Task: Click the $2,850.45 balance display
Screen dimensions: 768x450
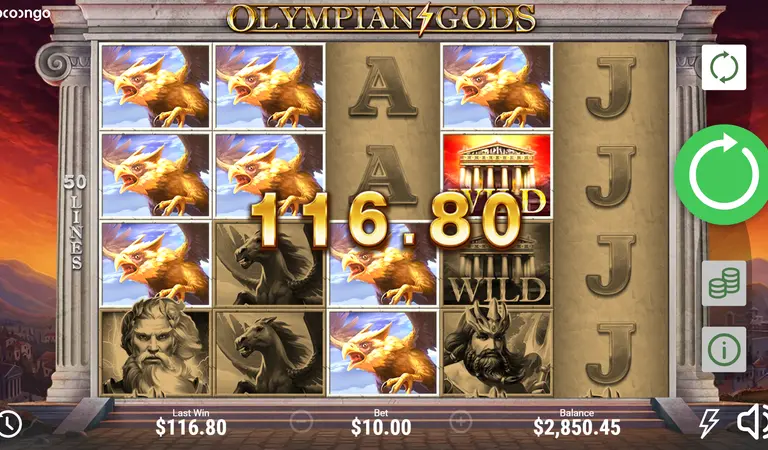Action: (576, 427)
